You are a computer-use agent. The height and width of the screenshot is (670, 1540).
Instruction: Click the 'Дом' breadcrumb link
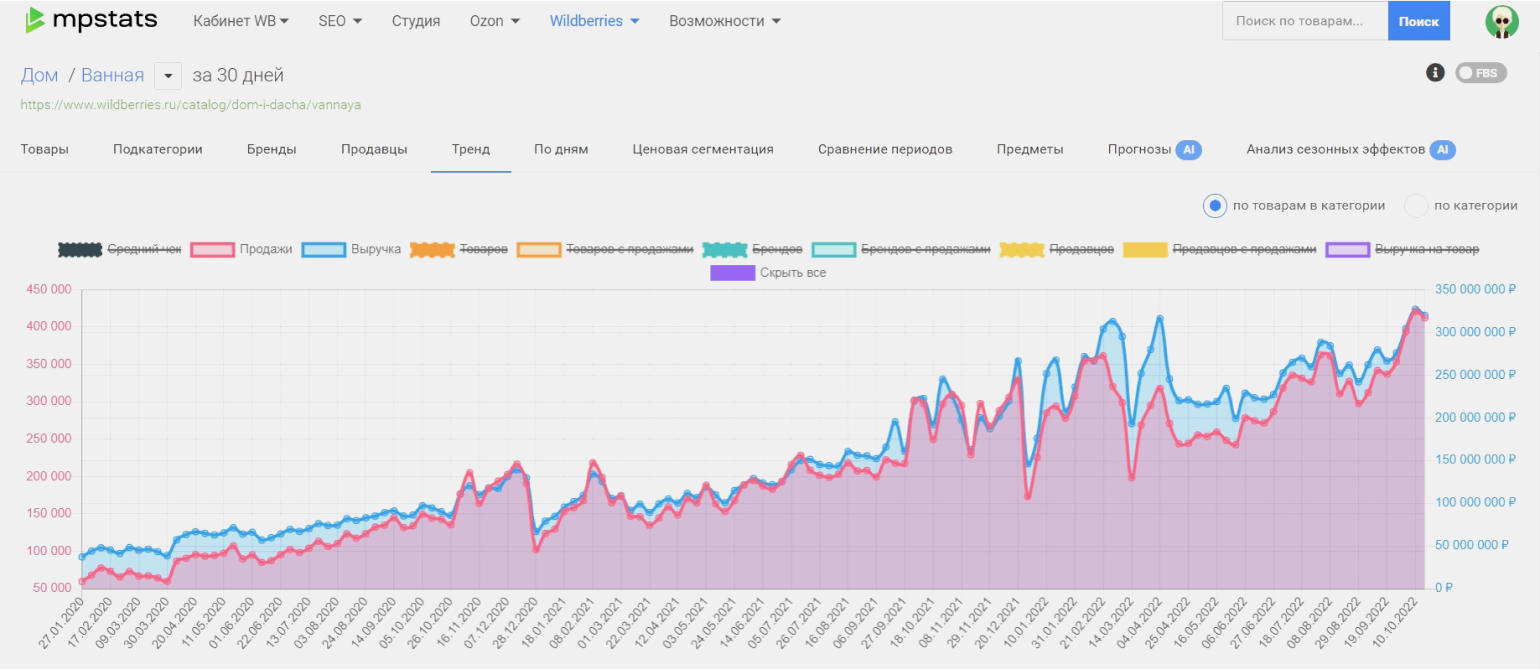click(x=40, y=75)
